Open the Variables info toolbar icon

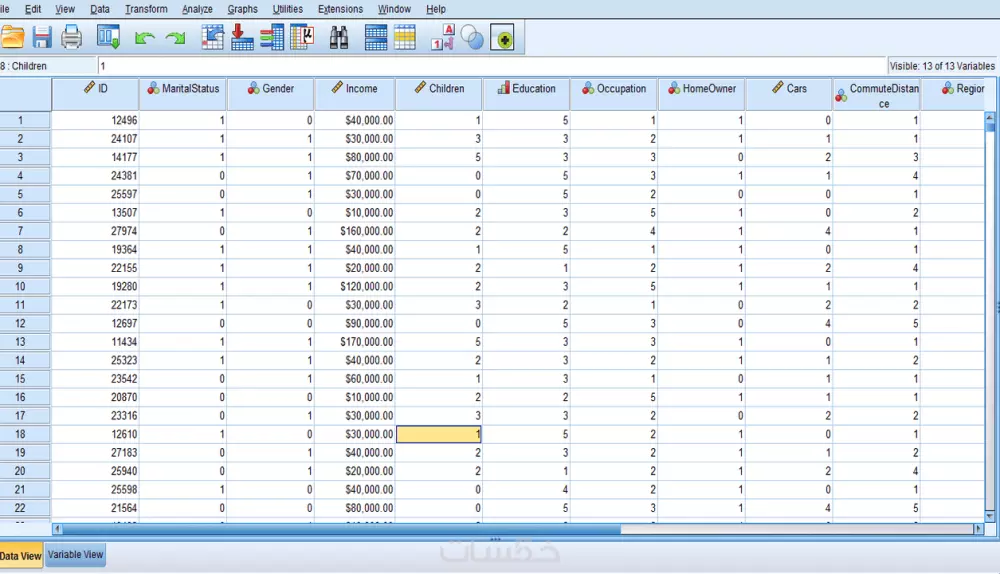(x=272, y=38)
